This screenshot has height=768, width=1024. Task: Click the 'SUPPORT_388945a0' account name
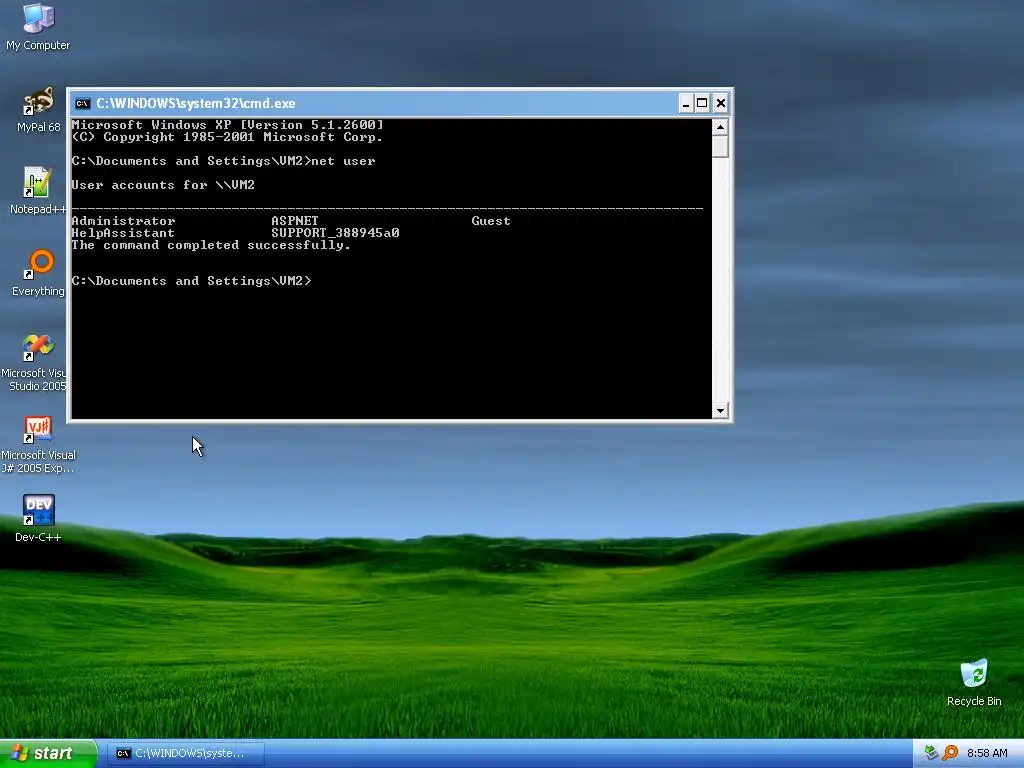click(x=335, y=232)
